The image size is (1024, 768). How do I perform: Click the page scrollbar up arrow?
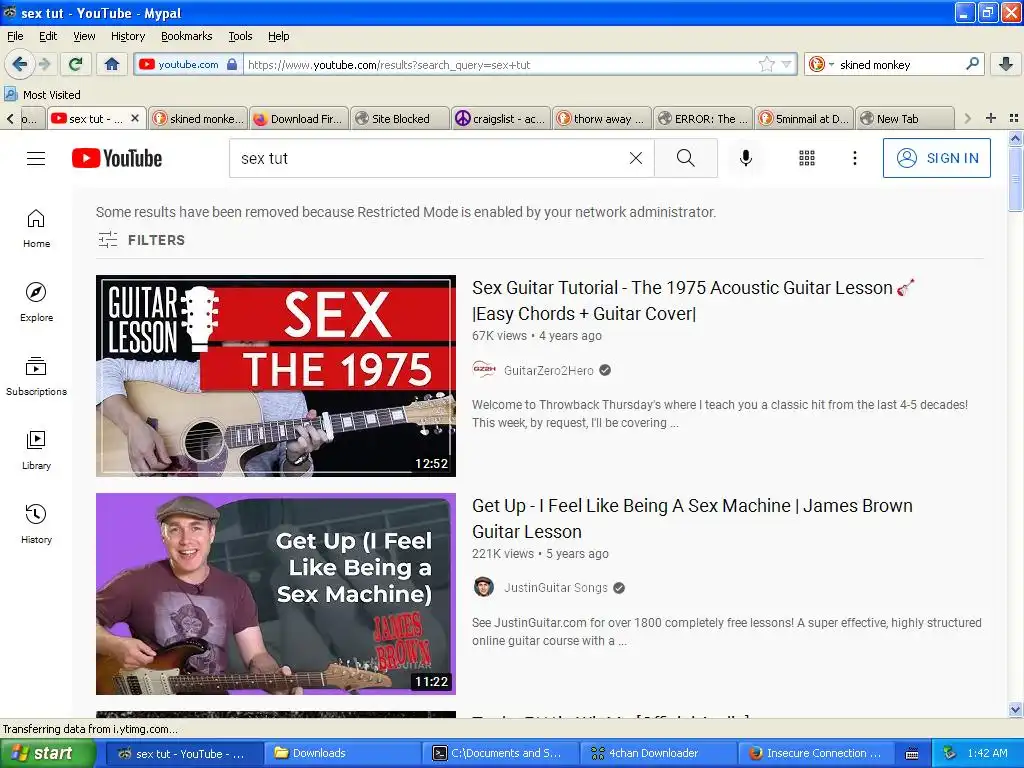pos(1015,138)
